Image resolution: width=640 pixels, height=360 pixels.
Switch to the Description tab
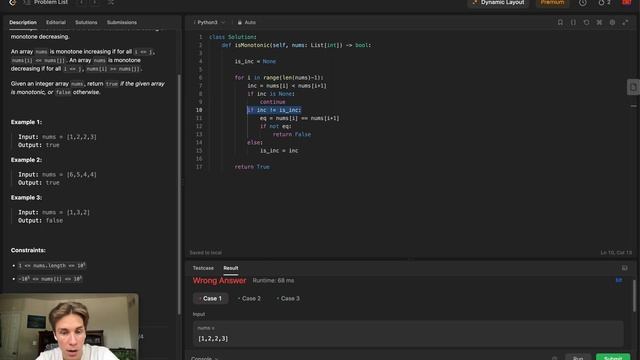23,22
